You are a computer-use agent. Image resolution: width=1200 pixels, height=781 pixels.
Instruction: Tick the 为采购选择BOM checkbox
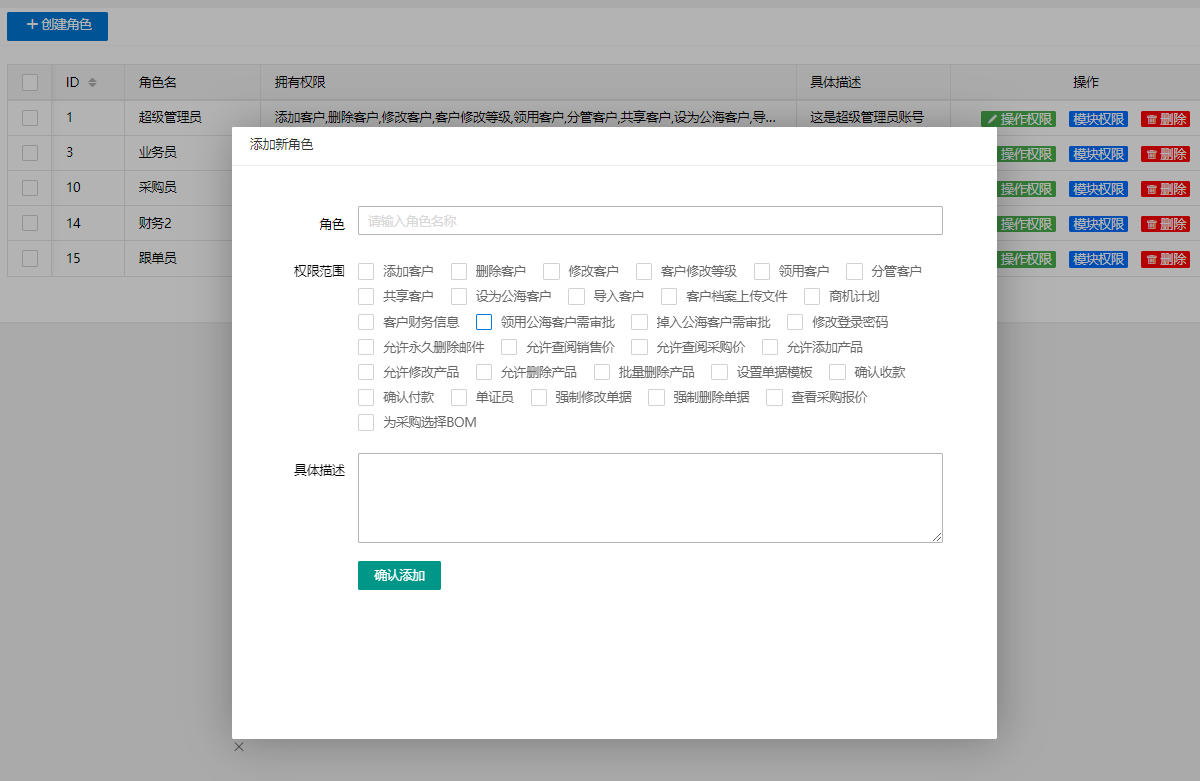[366, 422]
